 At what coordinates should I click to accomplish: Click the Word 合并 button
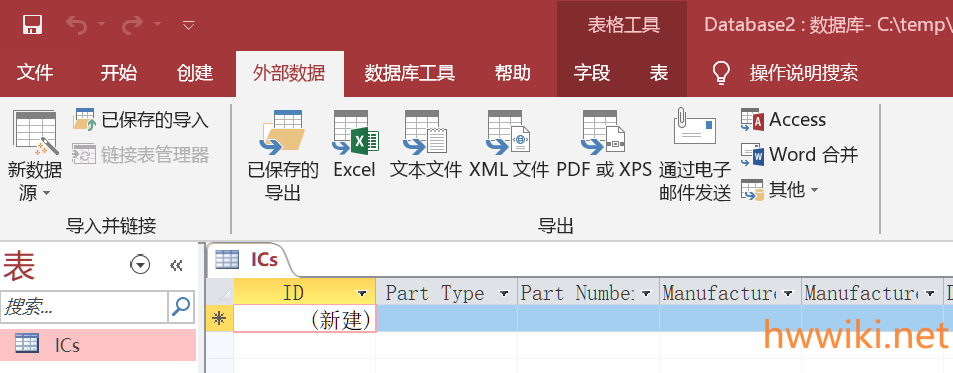click(799, 155)
